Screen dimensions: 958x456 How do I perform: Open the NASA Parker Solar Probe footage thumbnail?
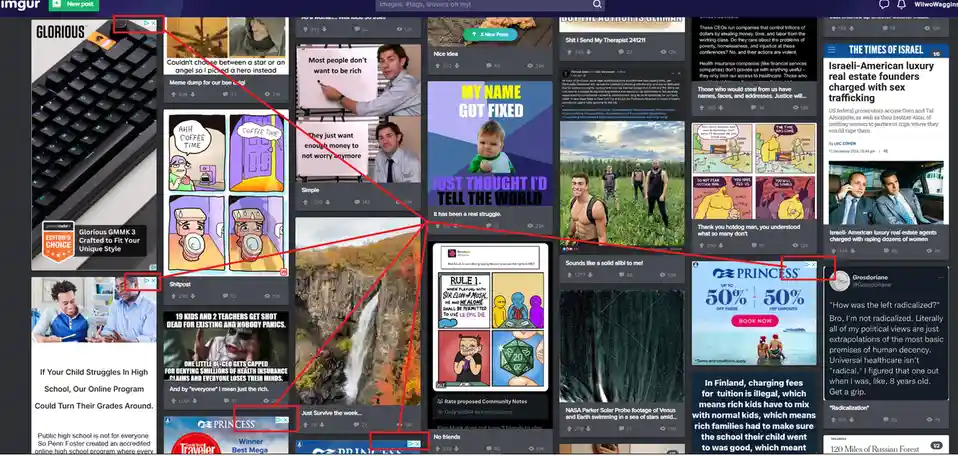coord(623,346)
